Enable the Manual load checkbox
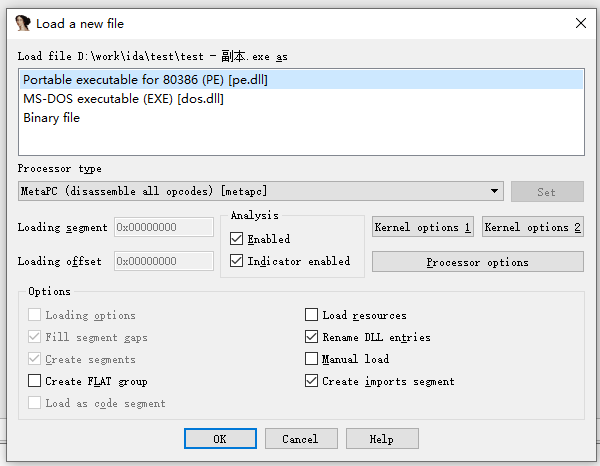The image size is (600, 466). tap(311, 359)
